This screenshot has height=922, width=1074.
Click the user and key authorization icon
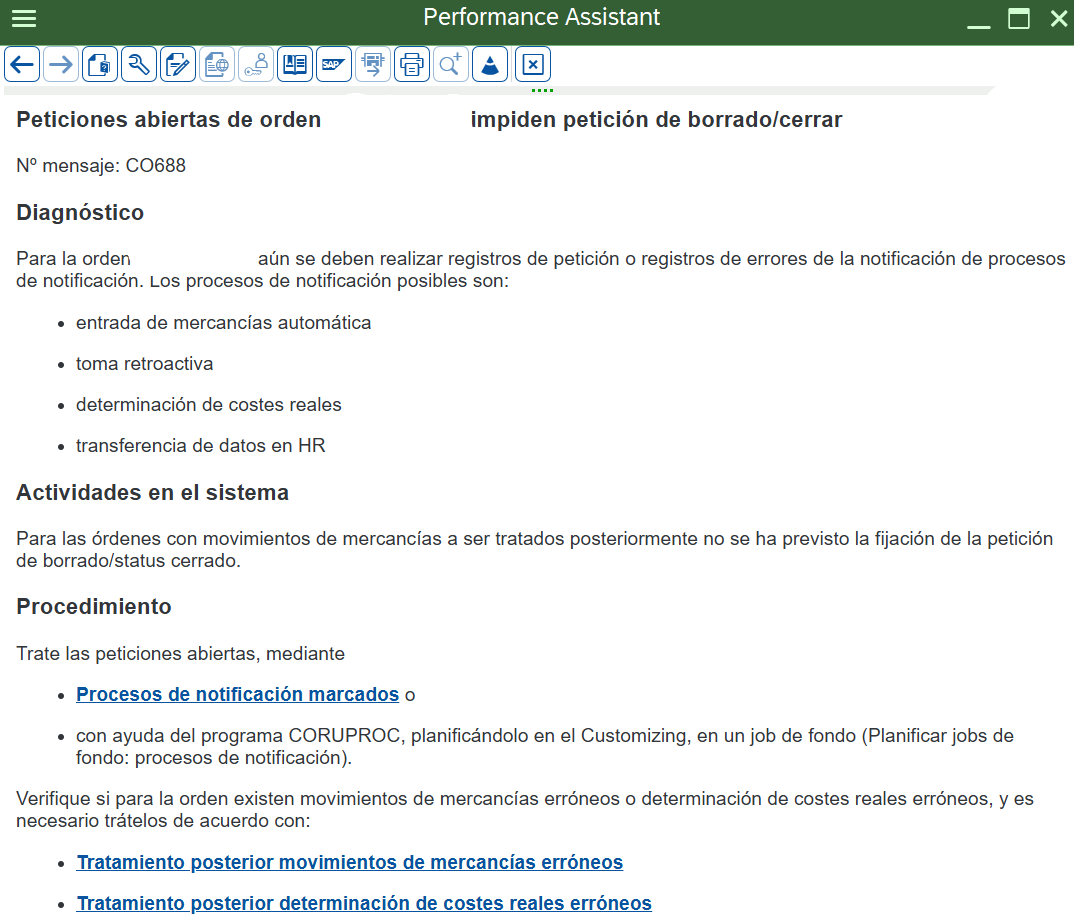(256, 65)
